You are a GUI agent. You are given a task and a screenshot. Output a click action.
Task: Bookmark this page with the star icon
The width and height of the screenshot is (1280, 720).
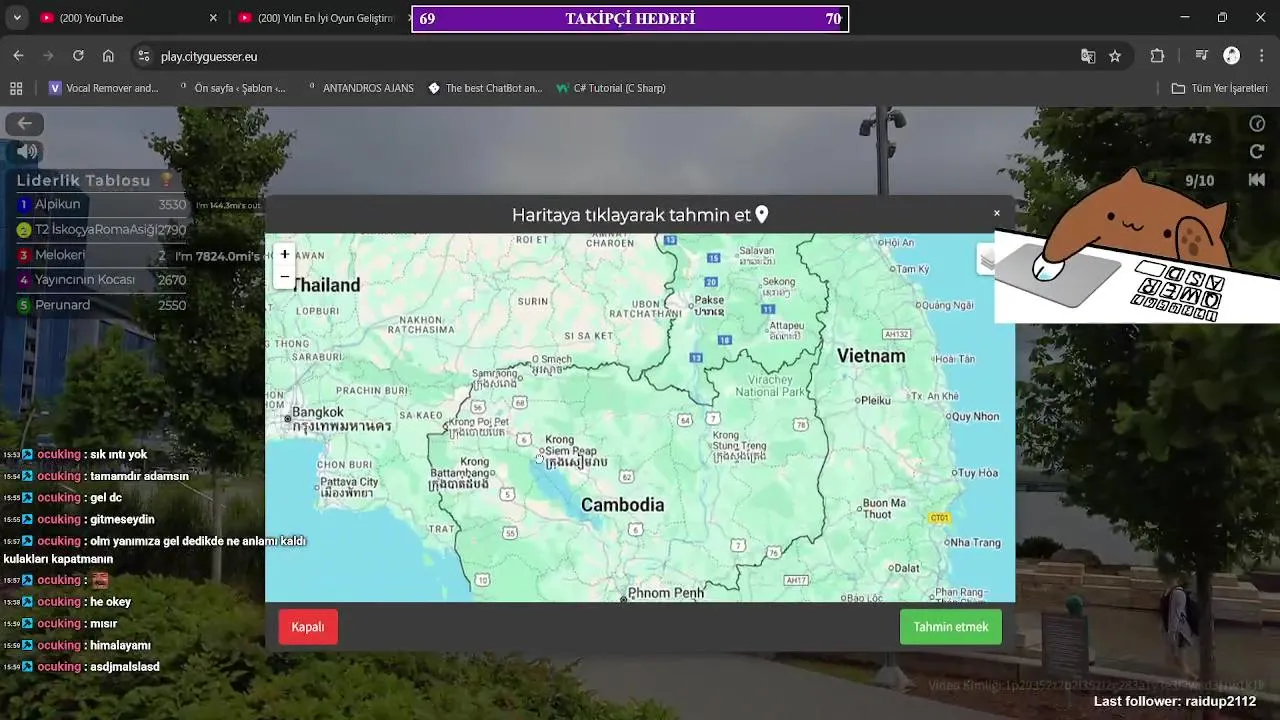[x=1115, y=56]
